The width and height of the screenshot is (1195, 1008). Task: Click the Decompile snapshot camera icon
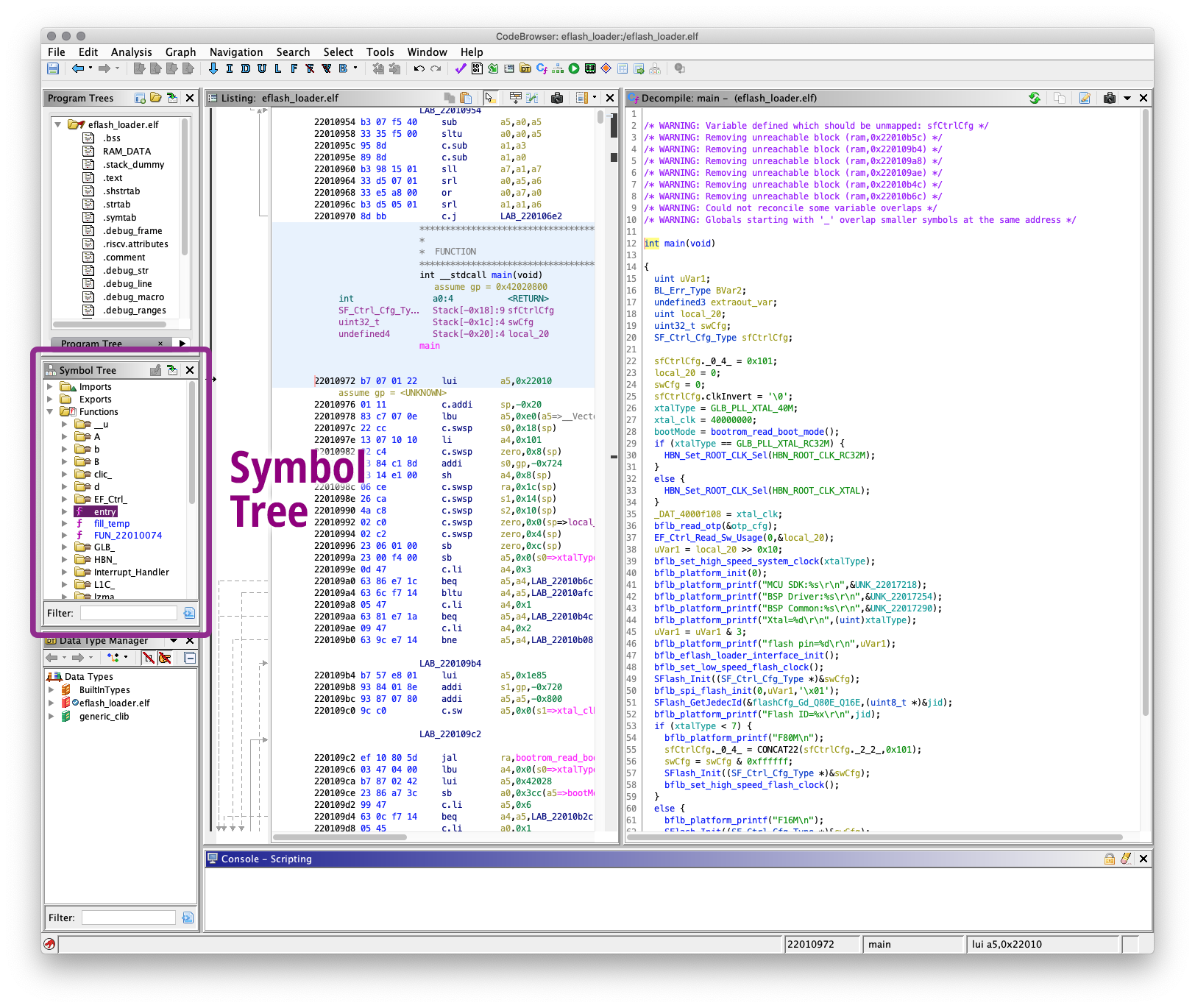pyautogui.click(x=1110, y=98)
